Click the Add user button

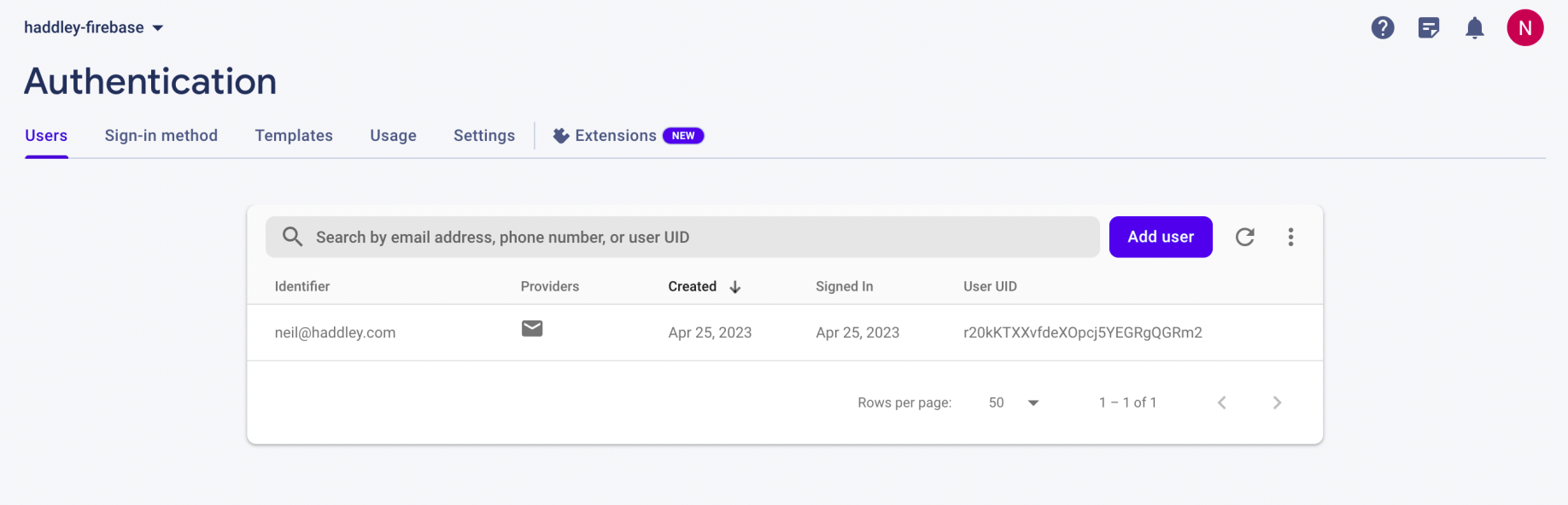pyautogui.click(x=1161, y=237)
